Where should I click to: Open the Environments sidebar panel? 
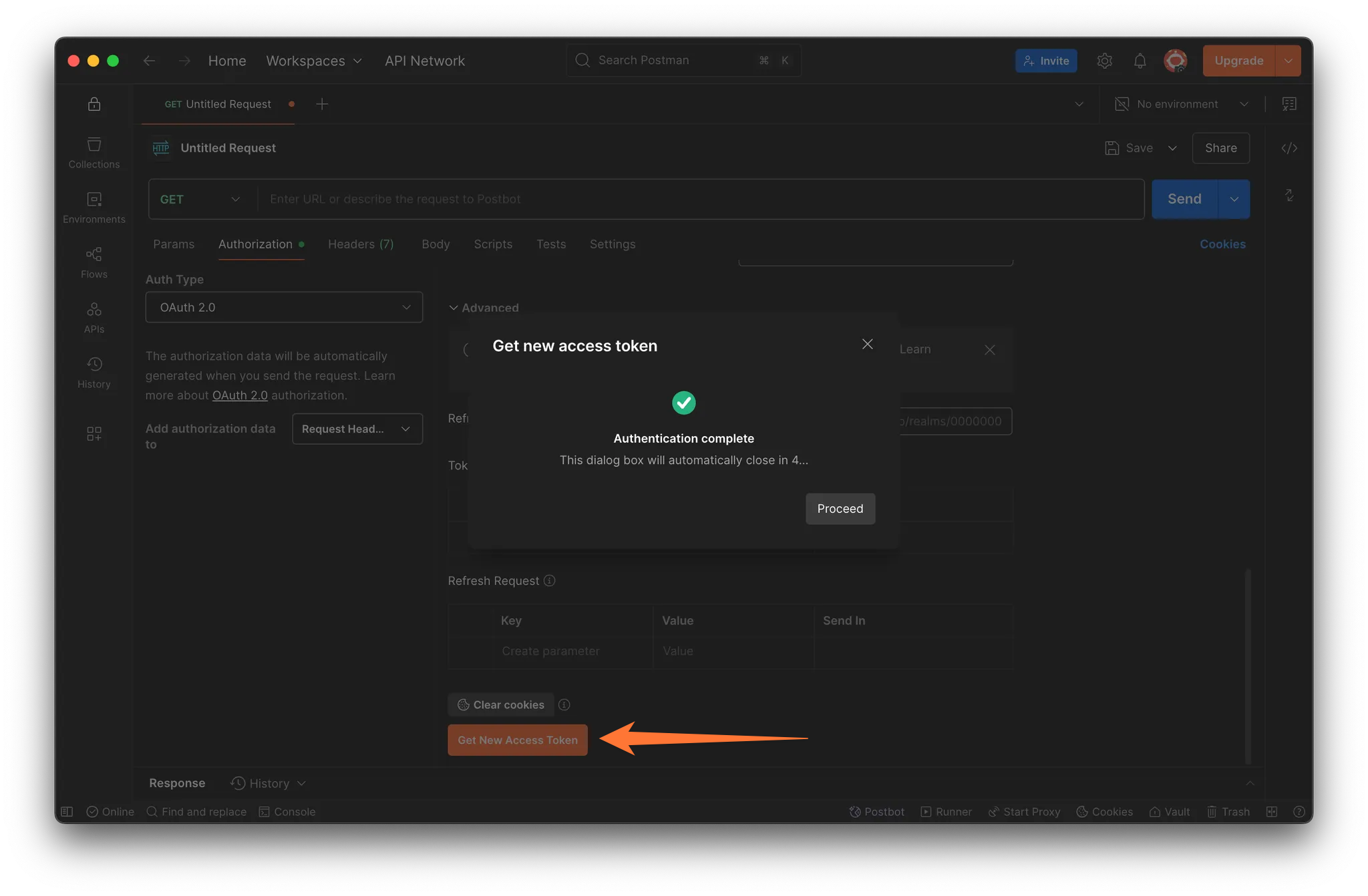[x=94, y=208]
